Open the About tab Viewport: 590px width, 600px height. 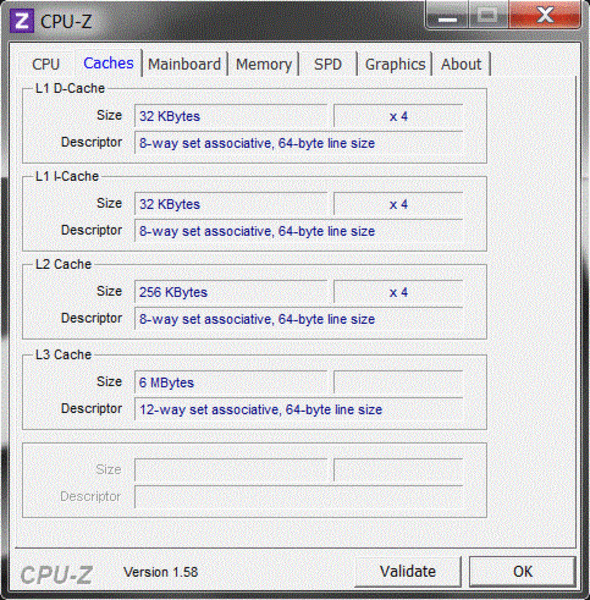pos(461,64)
